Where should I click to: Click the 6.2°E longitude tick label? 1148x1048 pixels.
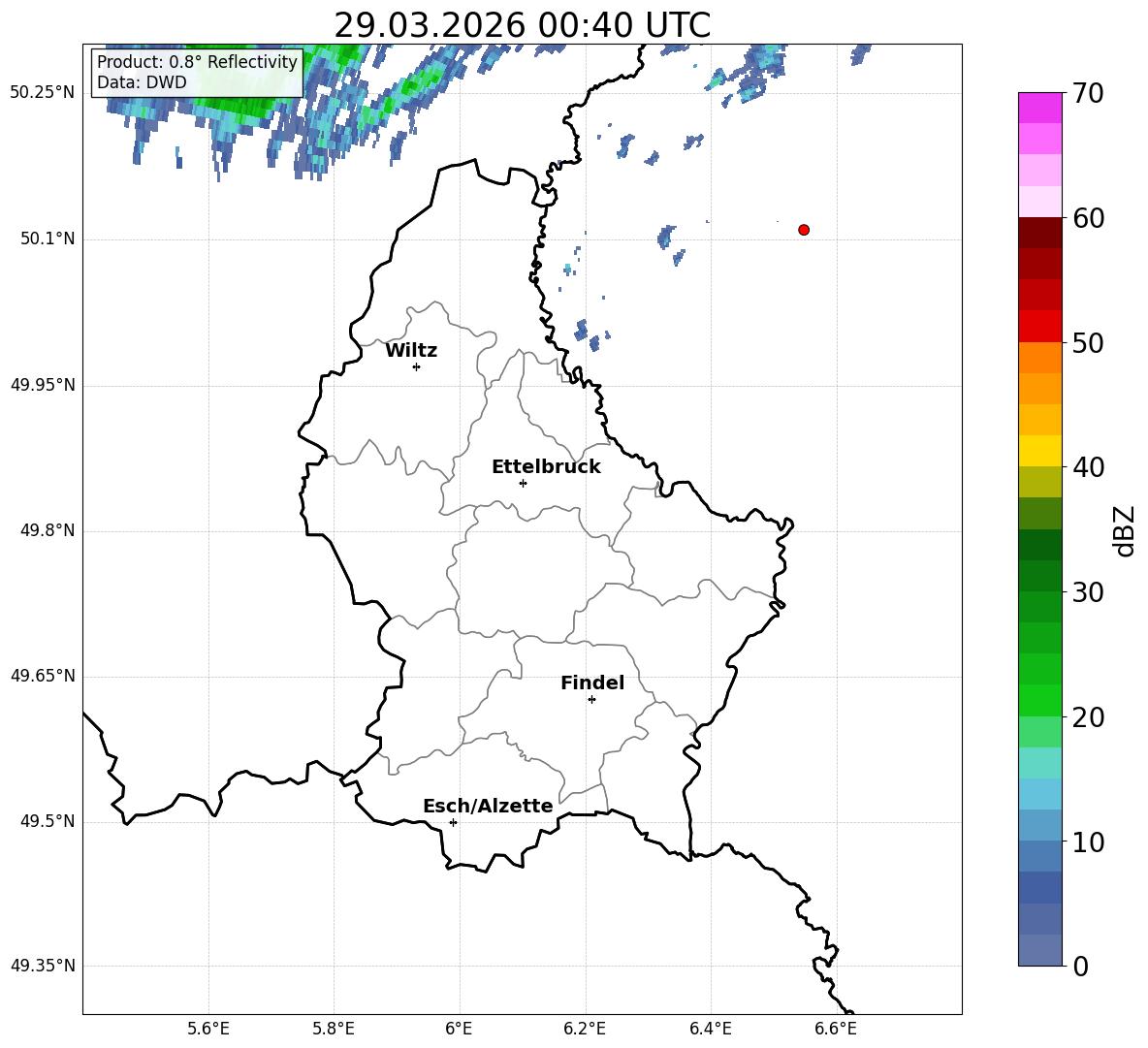coord(585,1029)
